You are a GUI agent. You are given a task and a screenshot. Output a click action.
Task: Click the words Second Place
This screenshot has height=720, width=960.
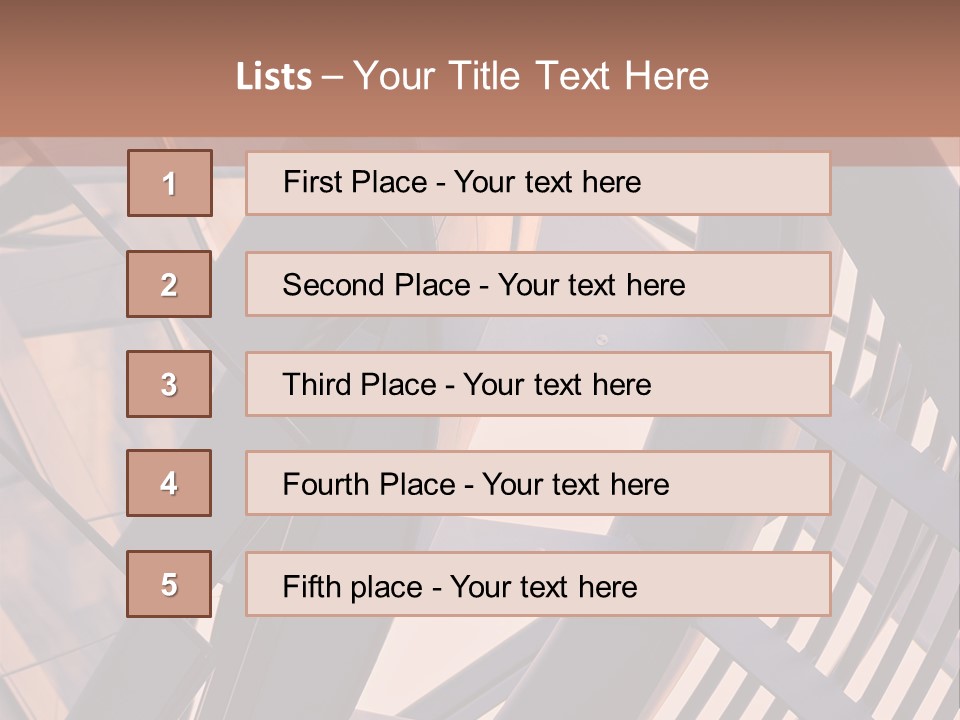[377, 285]
